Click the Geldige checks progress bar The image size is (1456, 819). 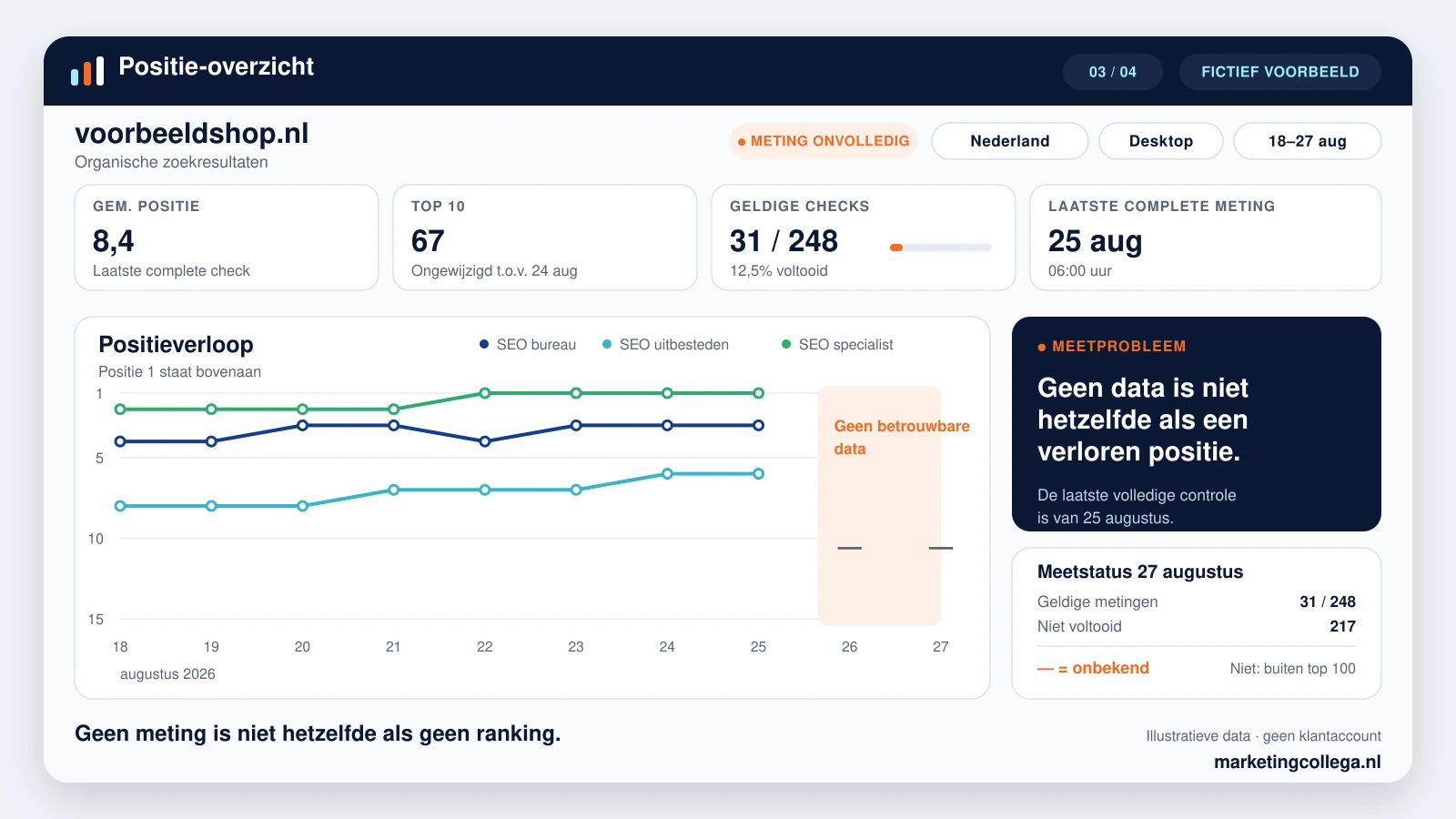[941, 248]
